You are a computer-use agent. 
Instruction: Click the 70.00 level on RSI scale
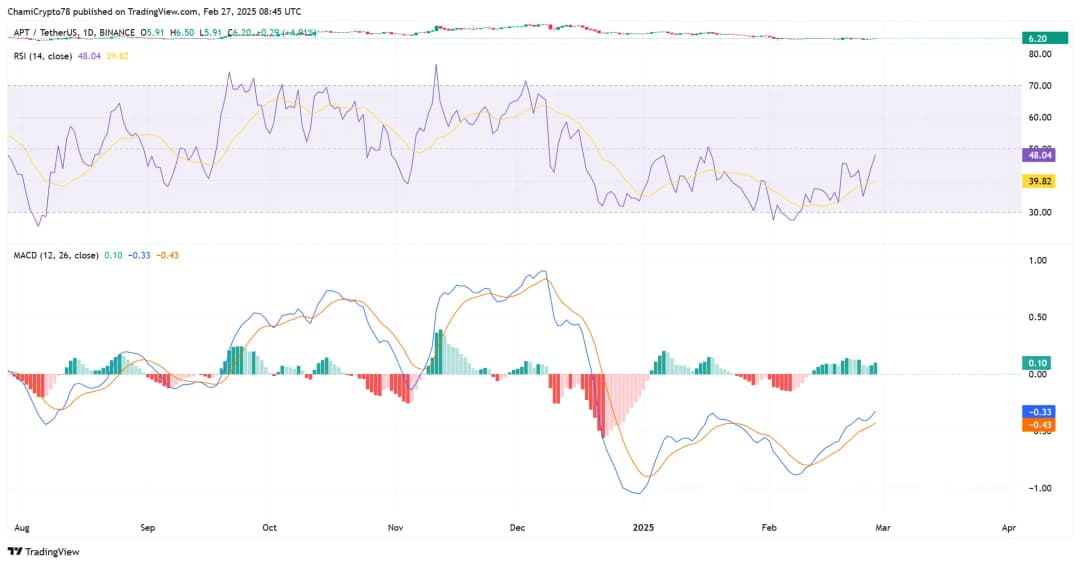click(x=1040, y=86)
